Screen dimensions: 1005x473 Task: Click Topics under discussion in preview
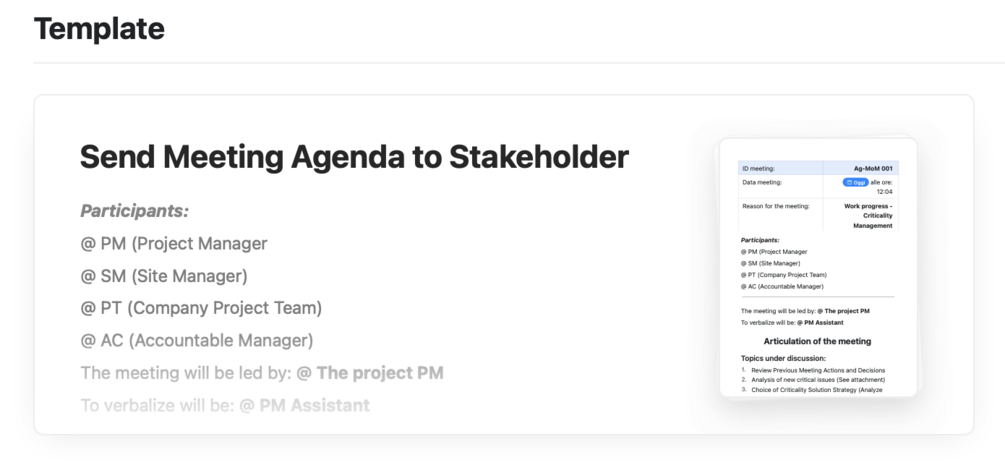point(783,357)
